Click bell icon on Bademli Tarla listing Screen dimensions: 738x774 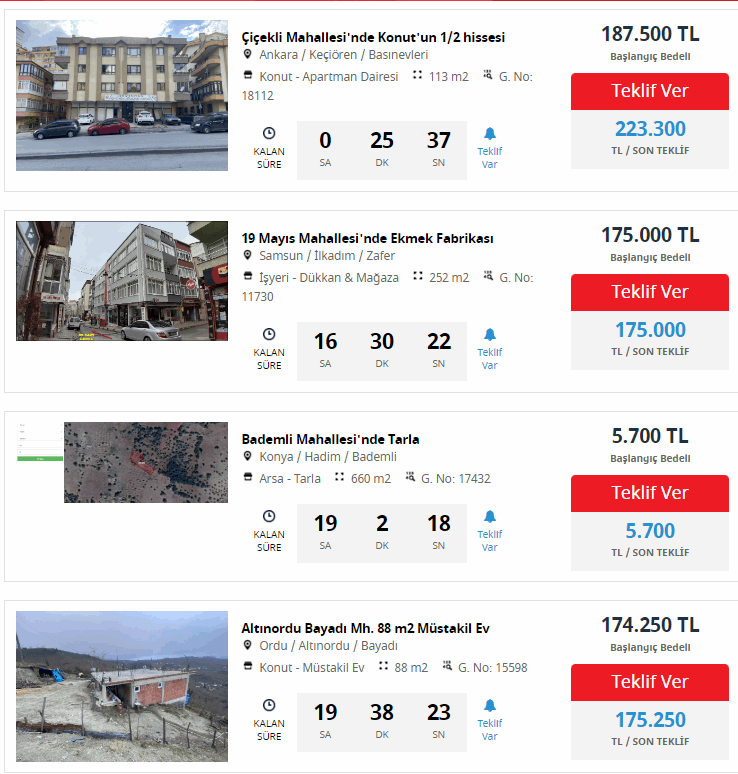pos(489,517)
